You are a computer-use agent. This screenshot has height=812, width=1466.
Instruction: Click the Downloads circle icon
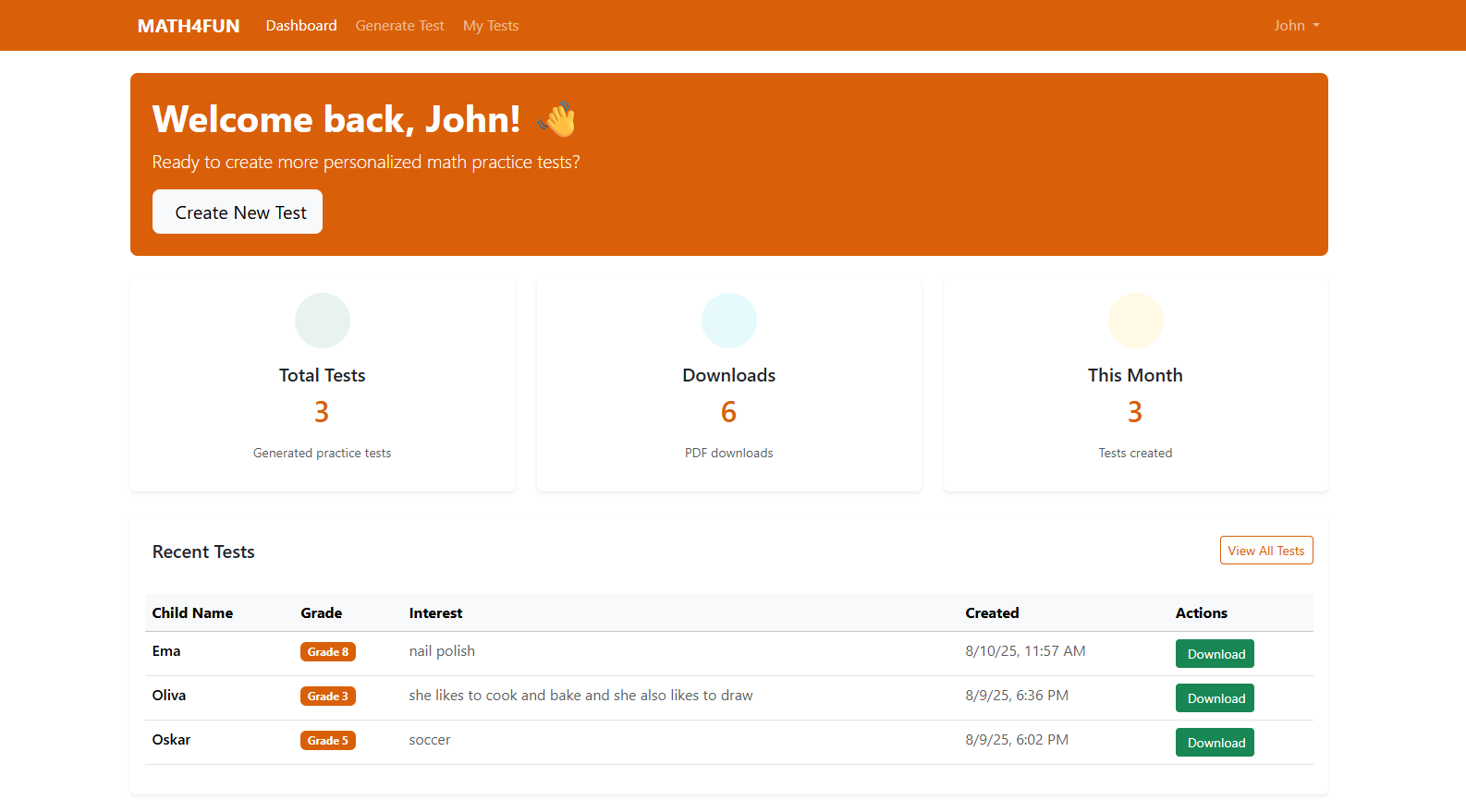pyautogui.click(x=729, y=321)
